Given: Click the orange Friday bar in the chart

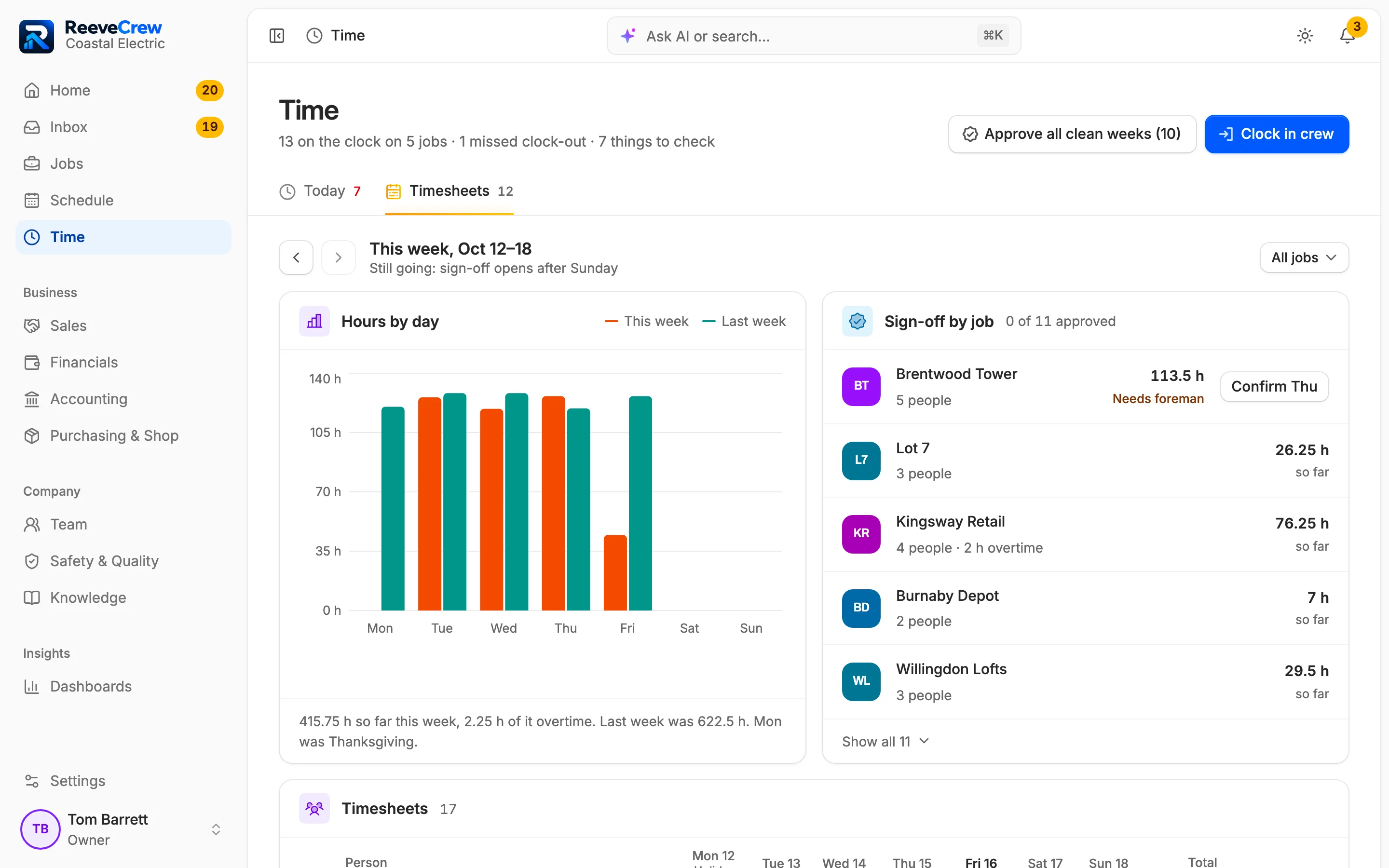Looking at the screenshot, I should 615,572.
